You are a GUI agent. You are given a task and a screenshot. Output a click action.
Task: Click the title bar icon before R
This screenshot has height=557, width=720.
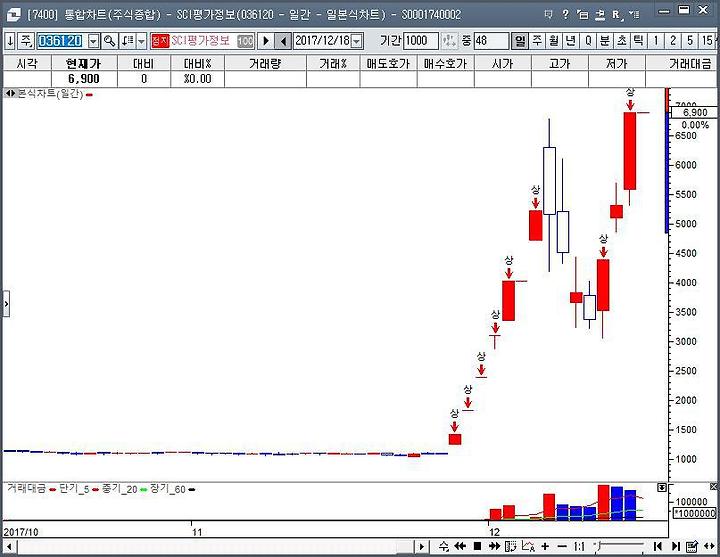coord(600,15)
